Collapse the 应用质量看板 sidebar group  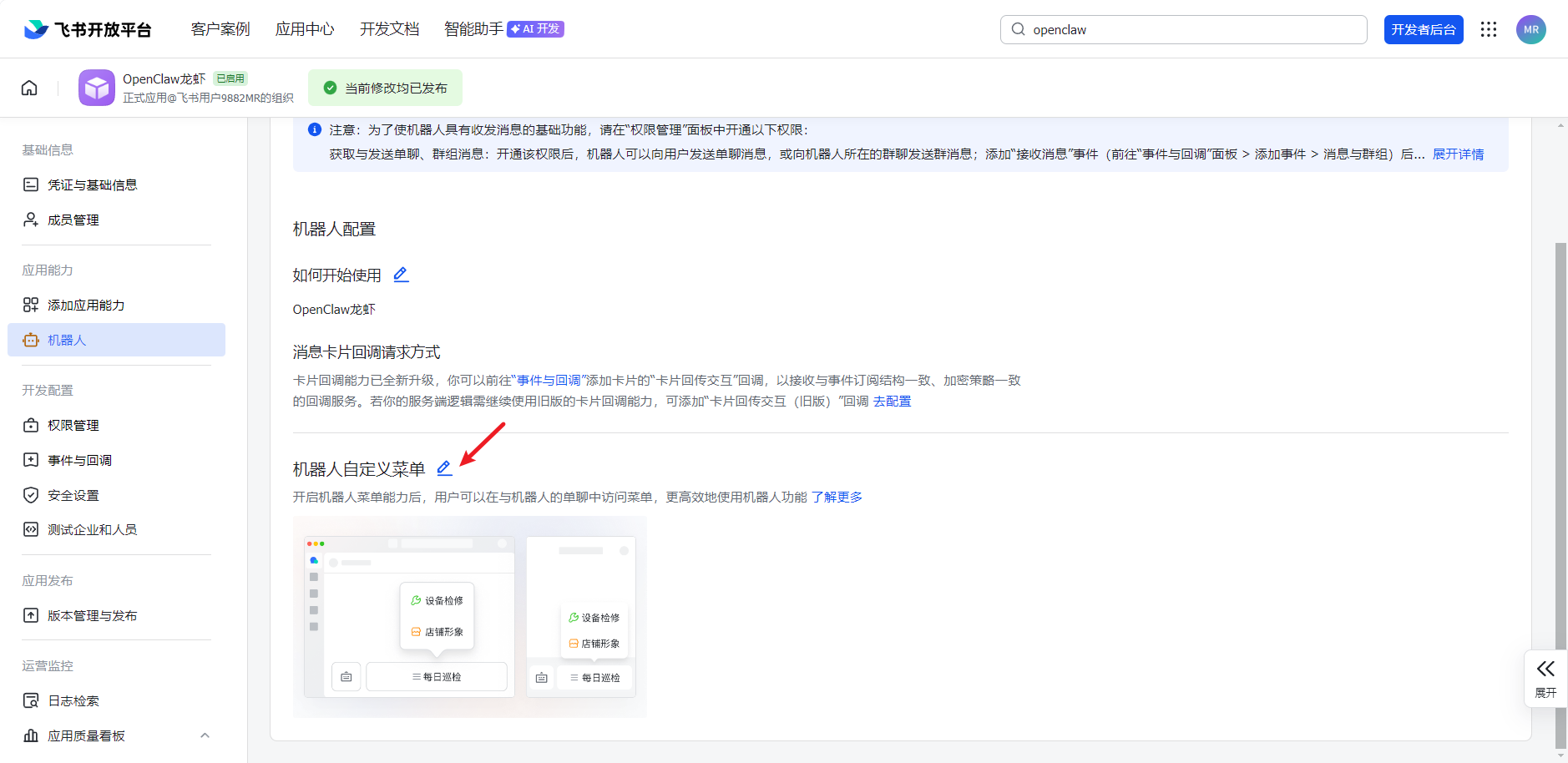[x=205, y=735]
